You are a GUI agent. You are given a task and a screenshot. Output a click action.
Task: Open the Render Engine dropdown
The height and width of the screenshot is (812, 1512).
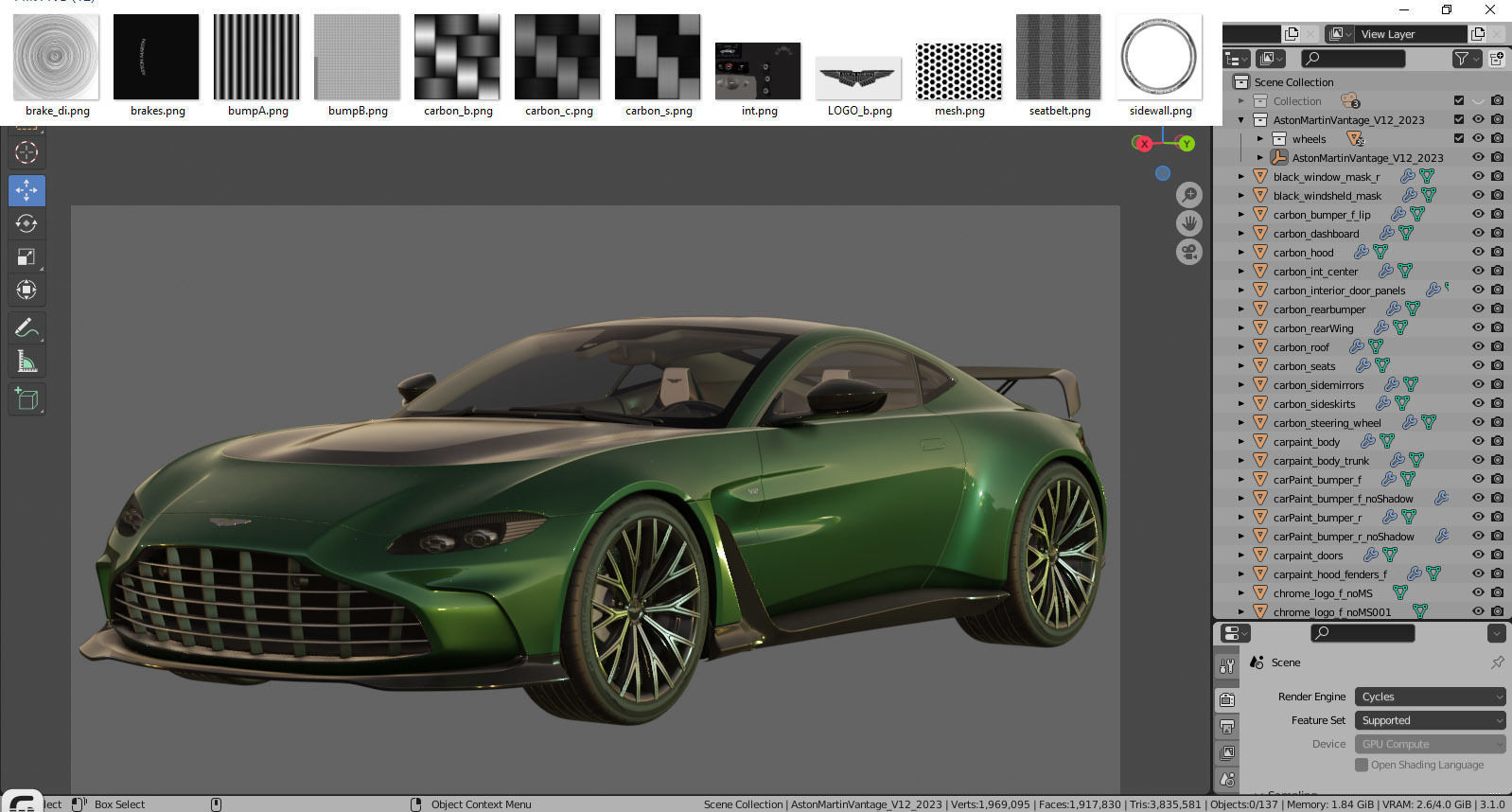(x=1430, y=697)
